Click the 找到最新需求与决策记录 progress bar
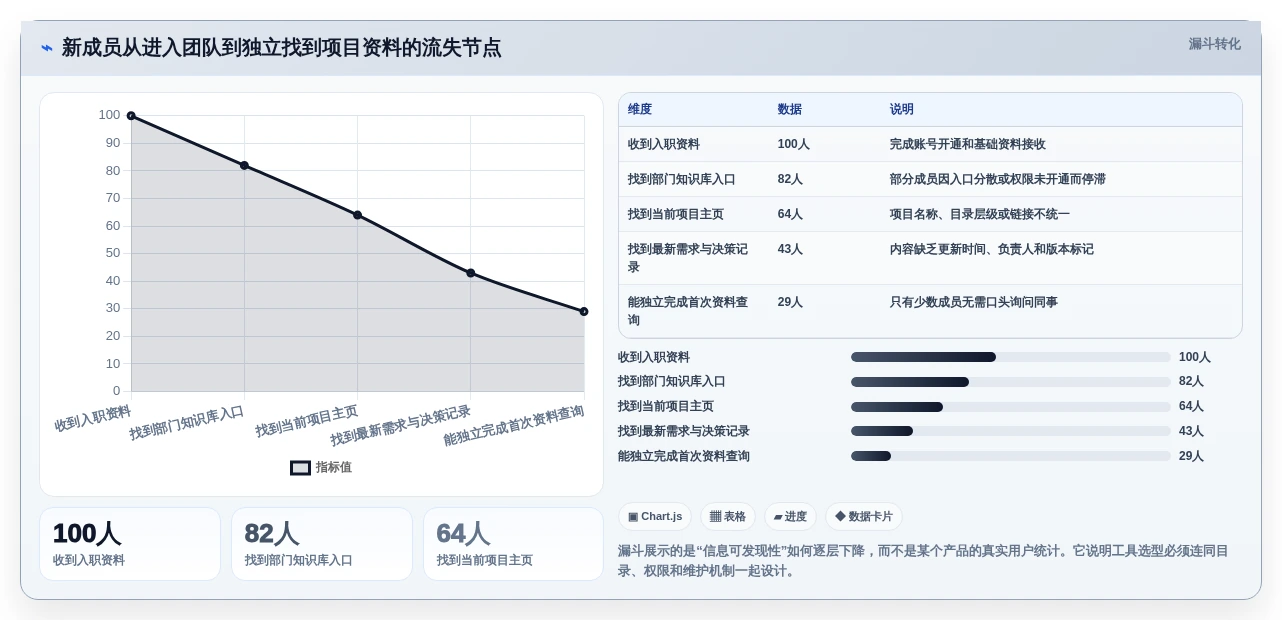Screen dimensions: 1282x620 click(x=1011, y=431)
